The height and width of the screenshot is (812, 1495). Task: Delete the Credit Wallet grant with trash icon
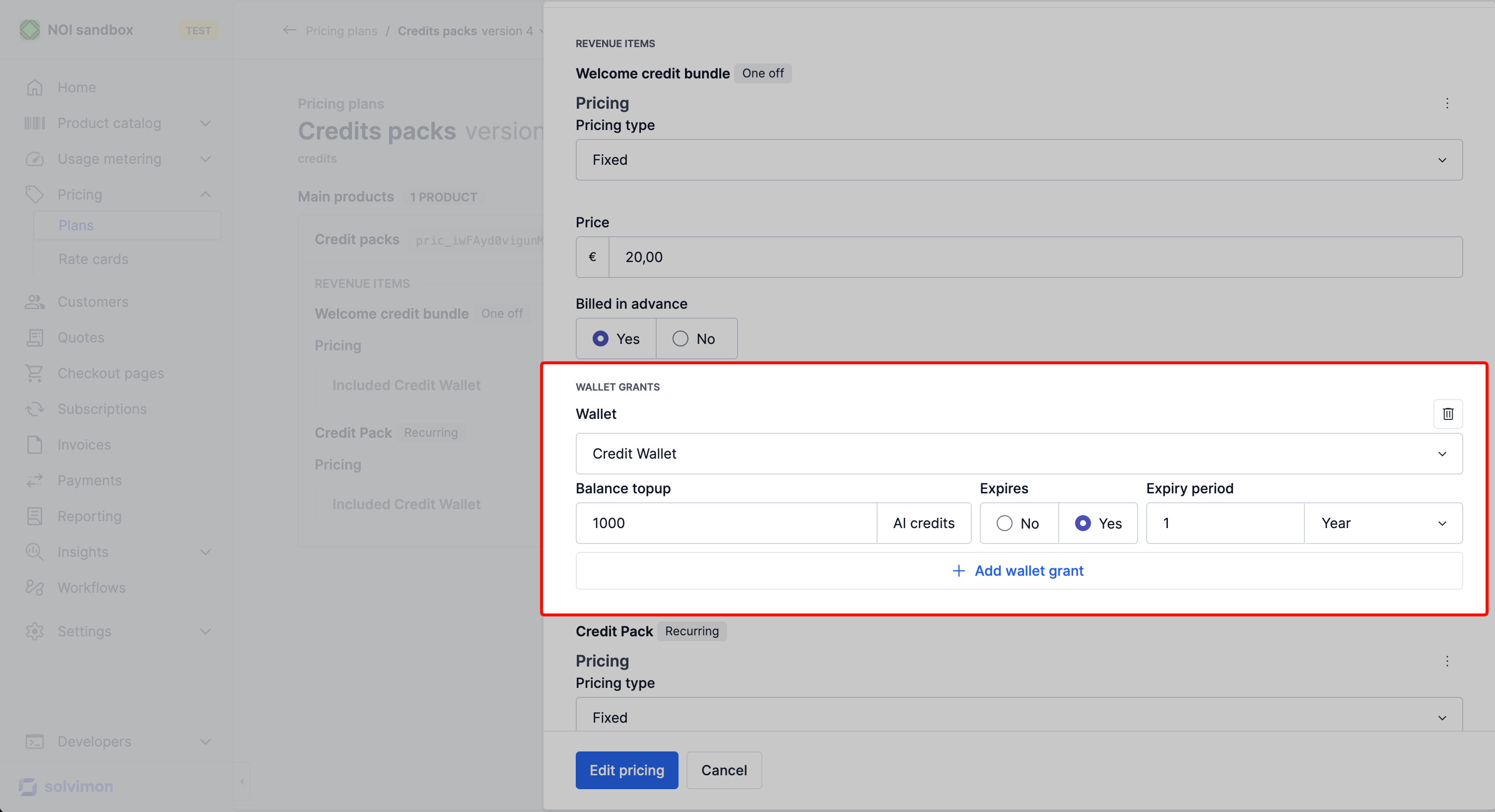(x=1447, y=414)
